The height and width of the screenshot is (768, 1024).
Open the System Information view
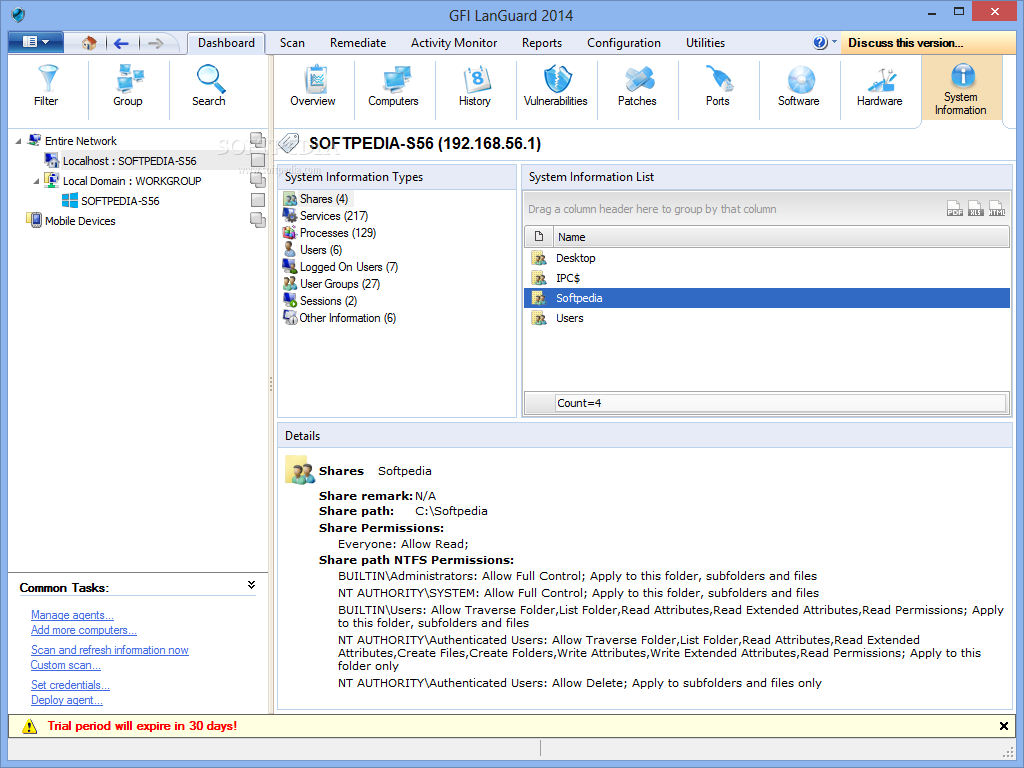(961, 89)
